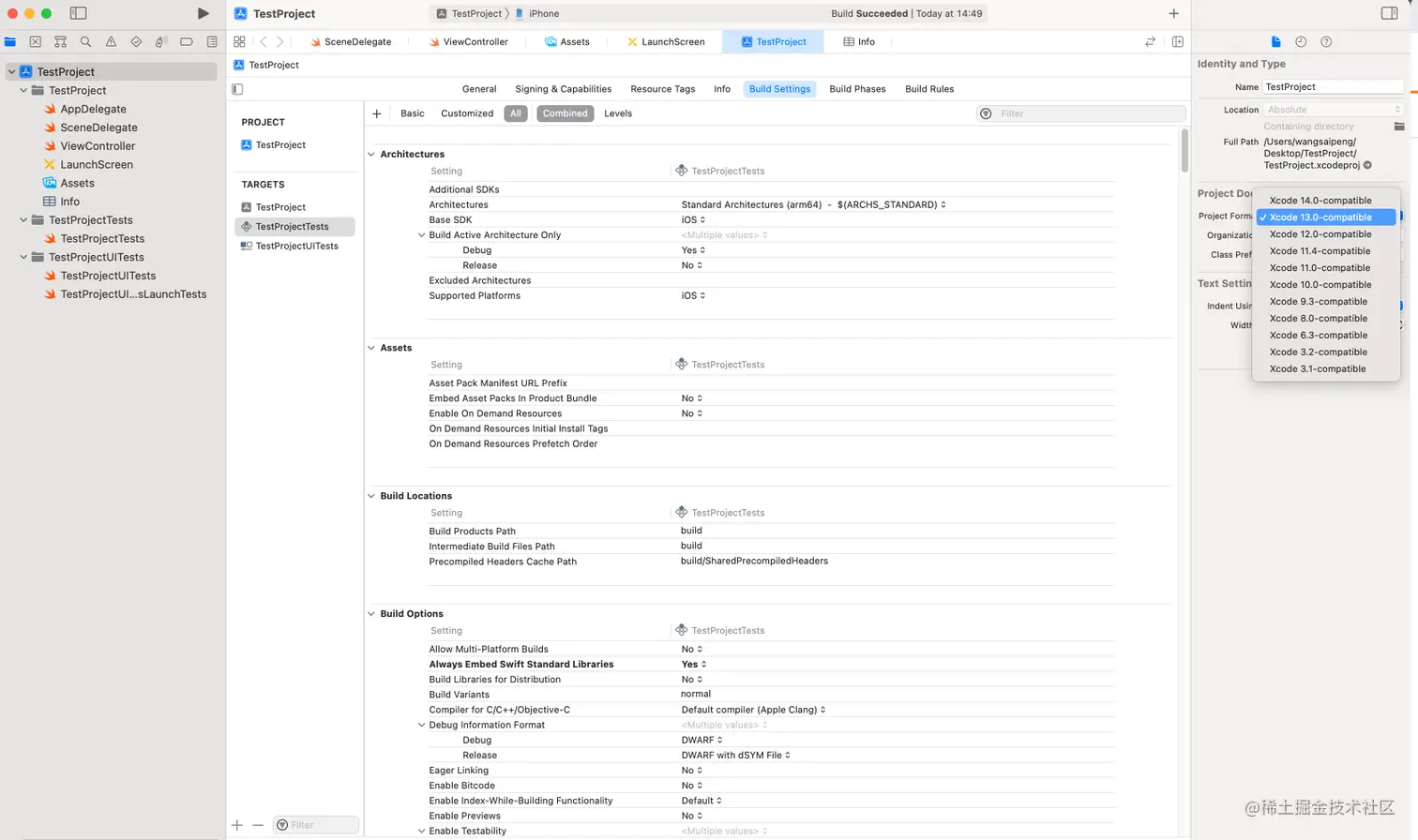Open the Location Absolute dropdown
The height and width of the screenshot is (840, 1418).
pyautogui.click(x=1333, y=110)
